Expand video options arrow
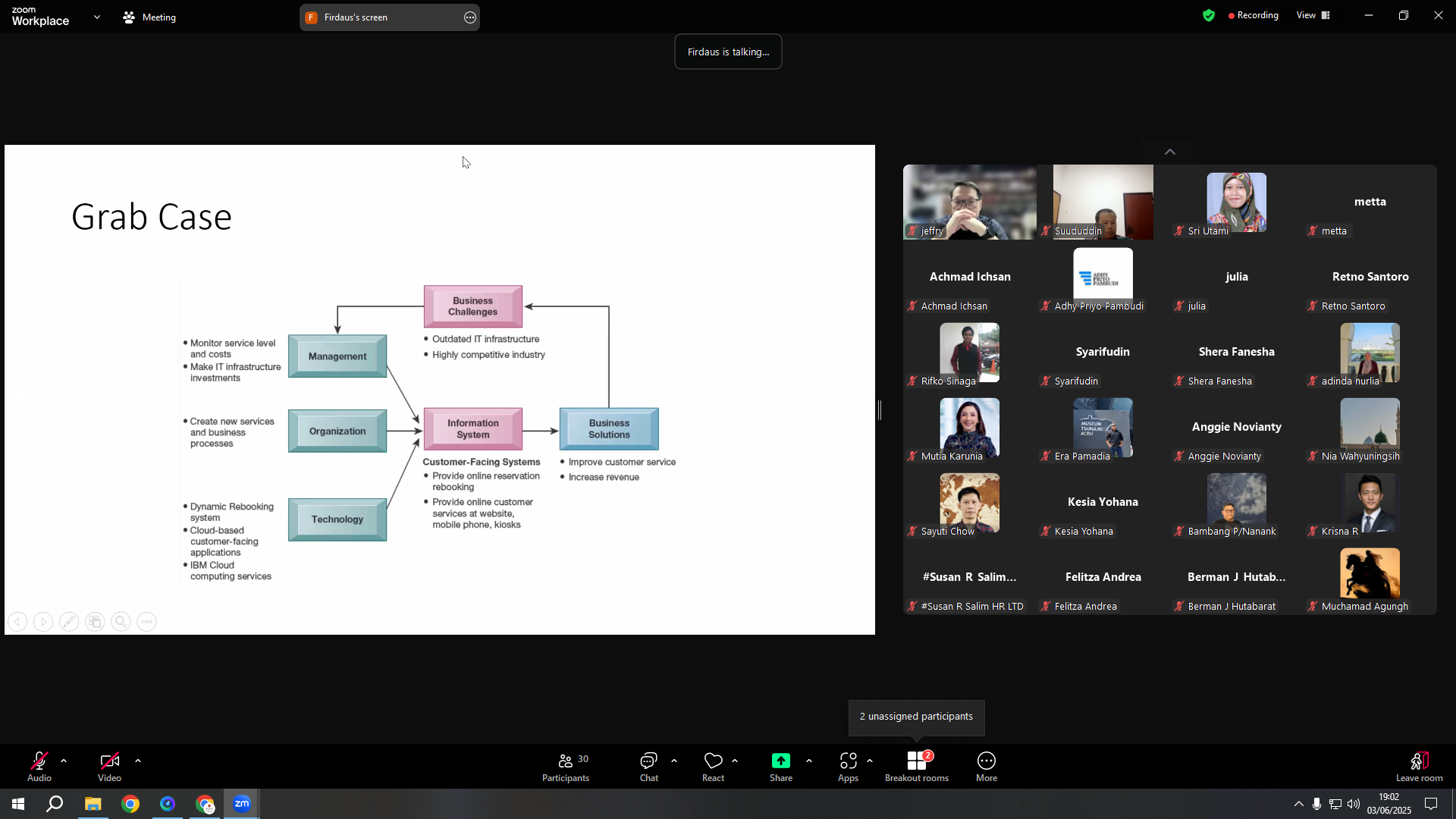The image size is (1456, 819). pyautogui.click(x=138, y=761)
